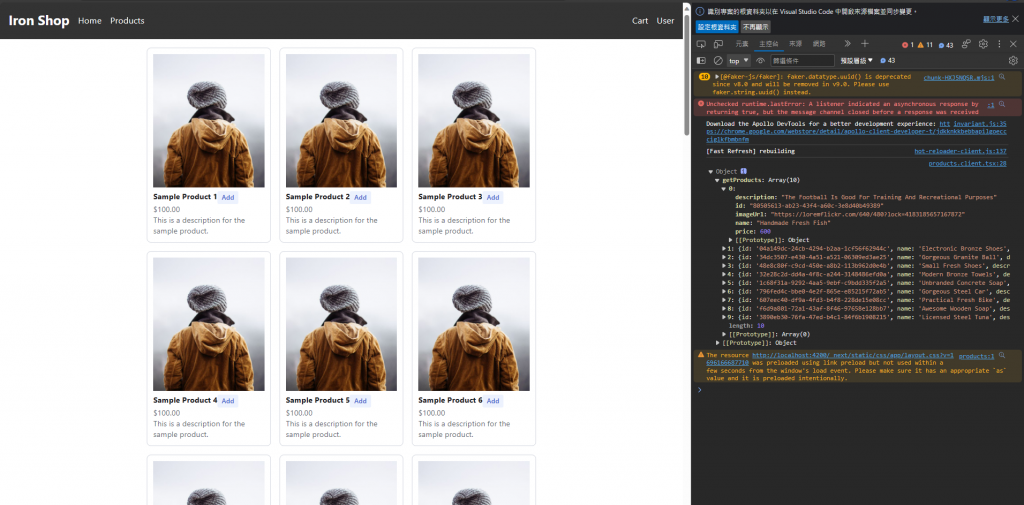The width and height of the screenshot is (1024, 505).
Task: Open the default log levels dropdown
Action: (856, 61)
